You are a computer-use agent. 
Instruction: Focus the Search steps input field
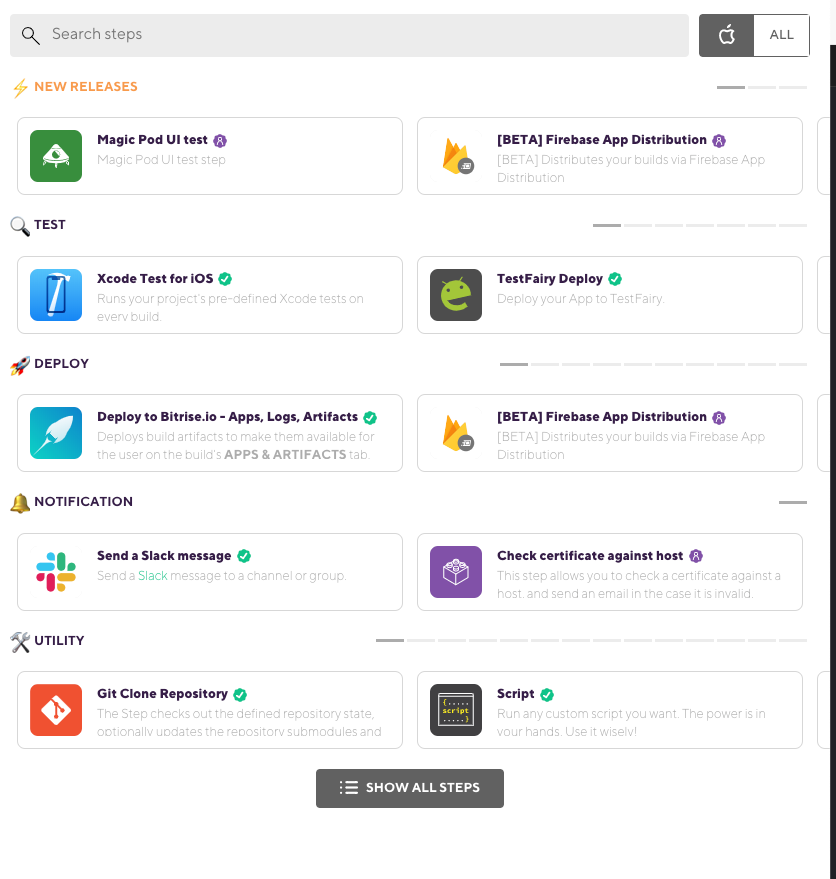[x=349, y=35]
